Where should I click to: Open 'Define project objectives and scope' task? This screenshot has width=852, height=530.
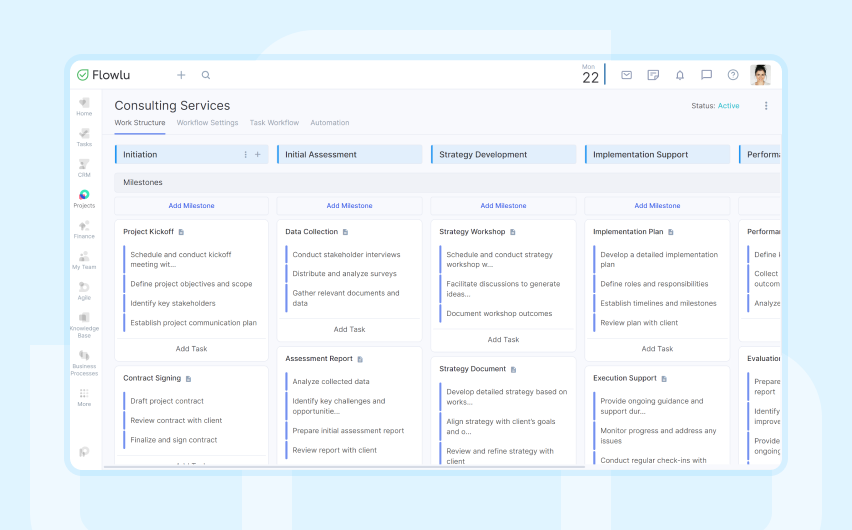[191, 284]
